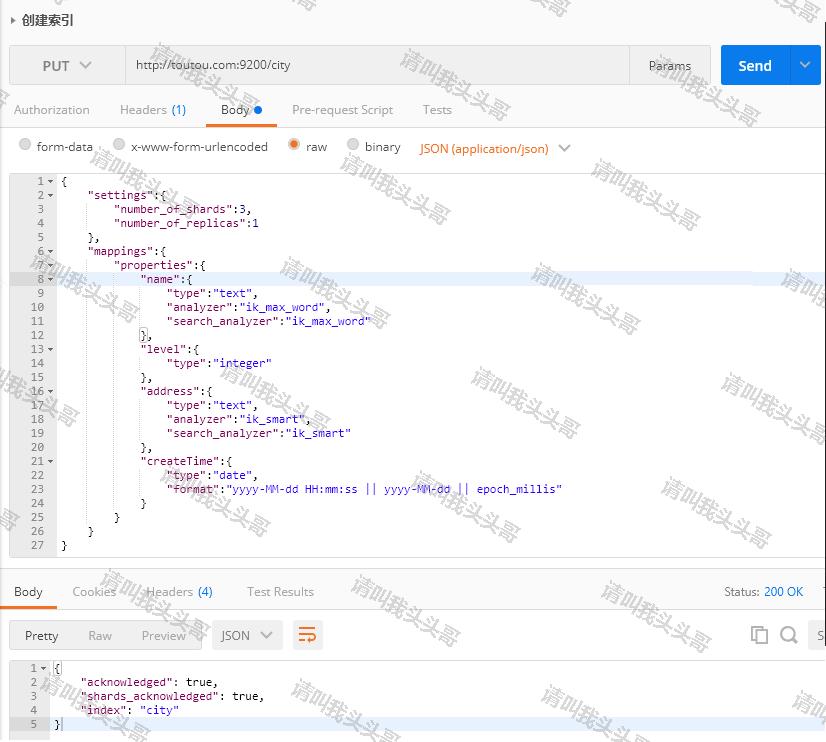Image resolution: width=826 pixels, height=742 pixels.
Task: Collapse the code fold at line 1
Action: click(x=51, y=181)
